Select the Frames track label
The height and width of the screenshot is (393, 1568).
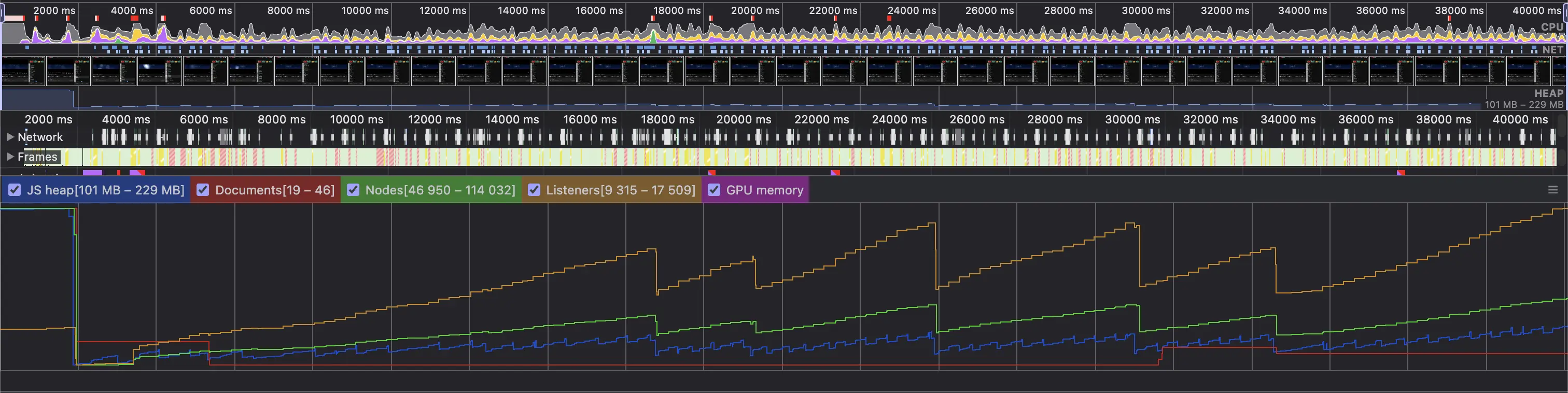click(x=37, y=157)
